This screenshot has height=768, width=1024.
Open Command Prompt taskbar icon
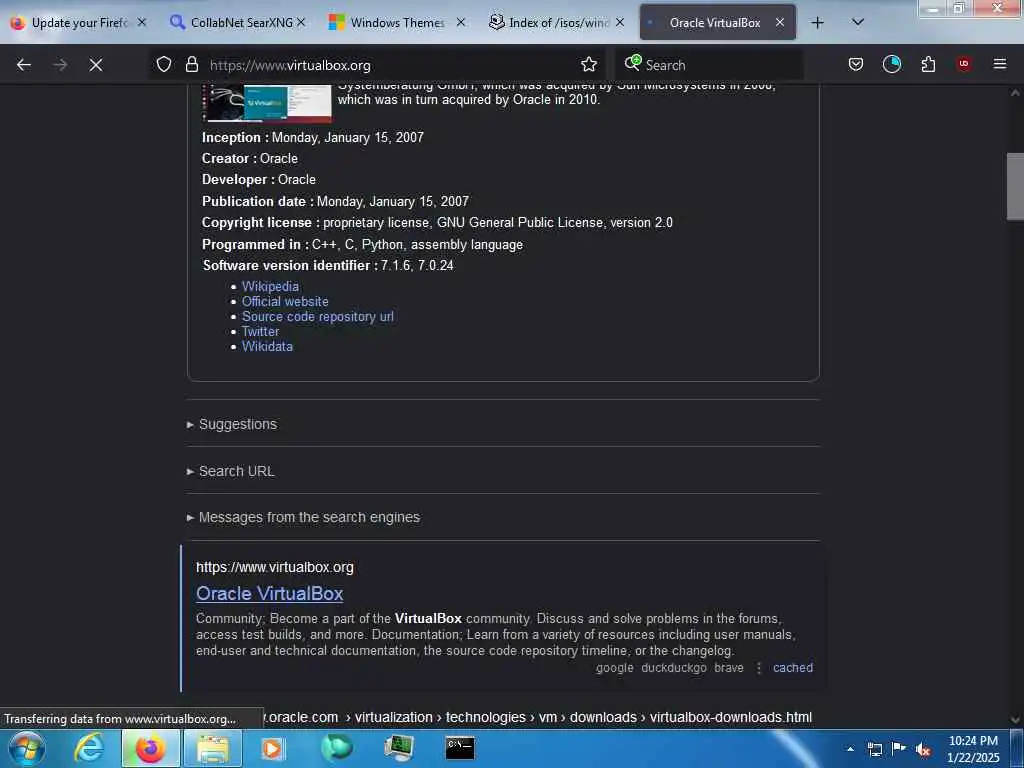point(460,748)
